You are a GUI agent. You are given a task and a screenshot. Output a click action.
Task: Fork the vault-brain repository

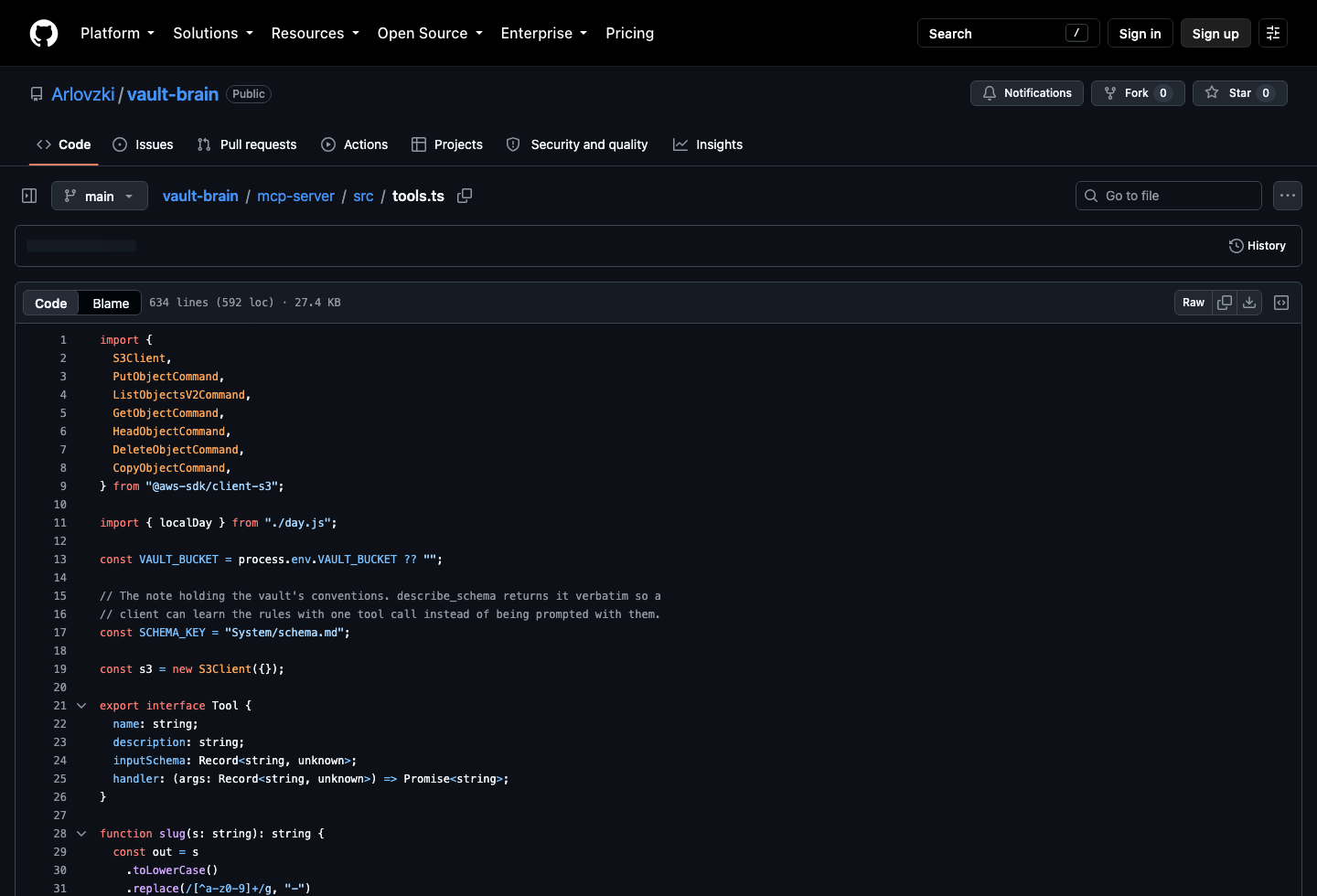point(1138,93)
